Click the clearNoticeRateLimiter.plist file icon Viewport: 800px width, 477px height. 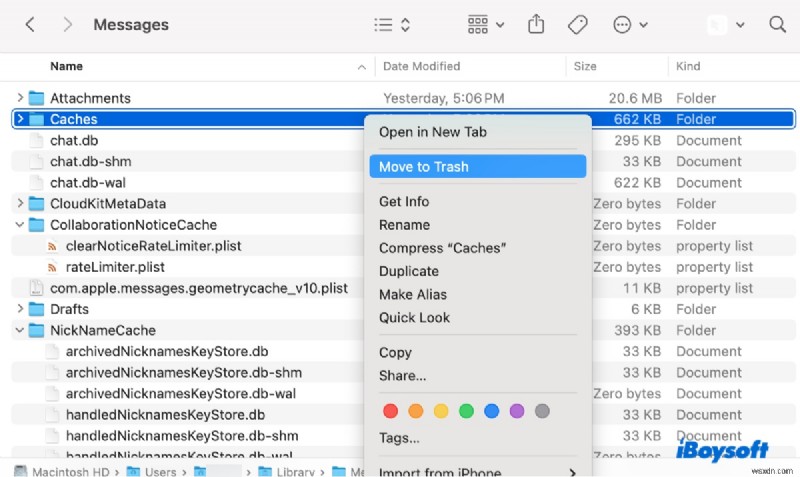tap(52, 246)
